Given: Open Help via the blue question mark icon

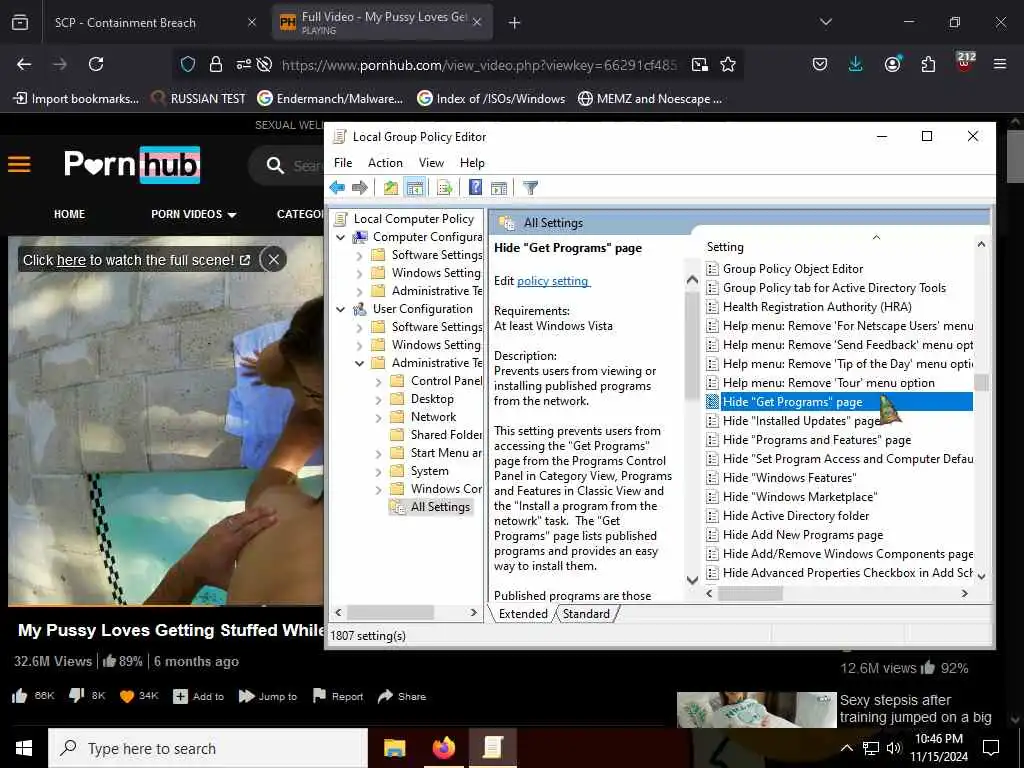Looking at the screenshot, I should point(475,188).
